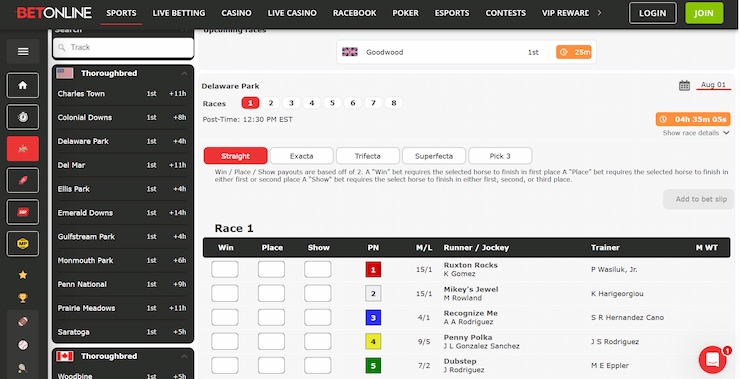The height and width of the screenshot is (379, 740).
Task: Open the calendar date picker icon
Action: [x=684, y=85]
